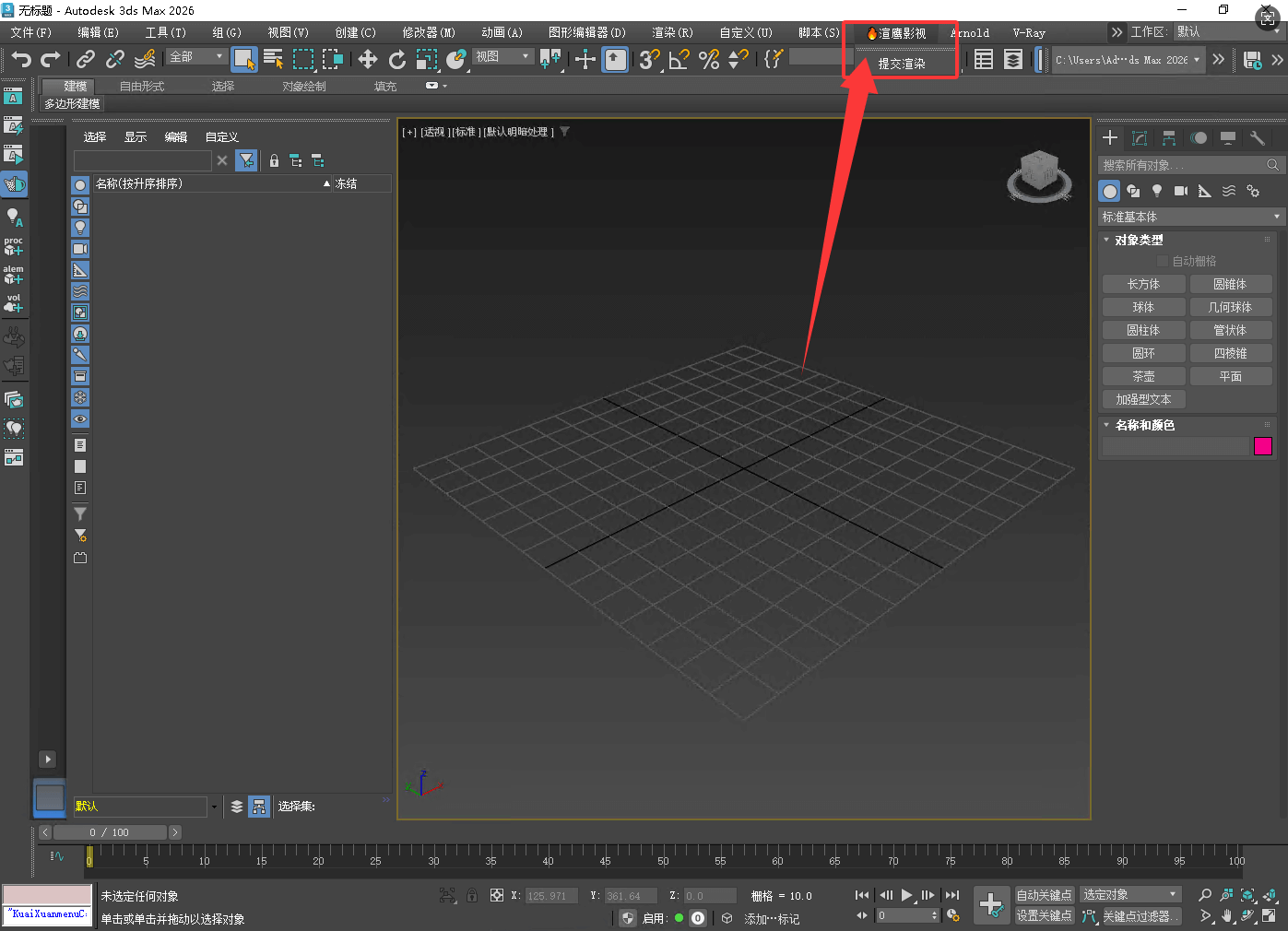Toggle the 自动关键点 auto key button

point(1044,895)
